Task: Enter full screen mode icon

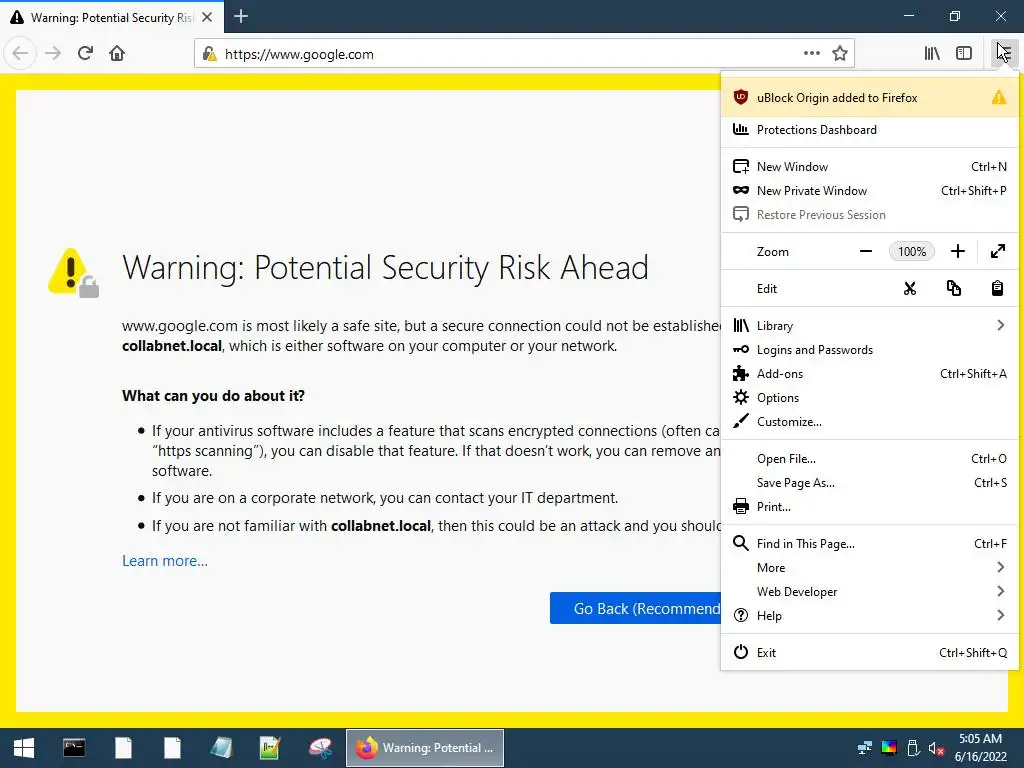Action: (x=997, y=251)
